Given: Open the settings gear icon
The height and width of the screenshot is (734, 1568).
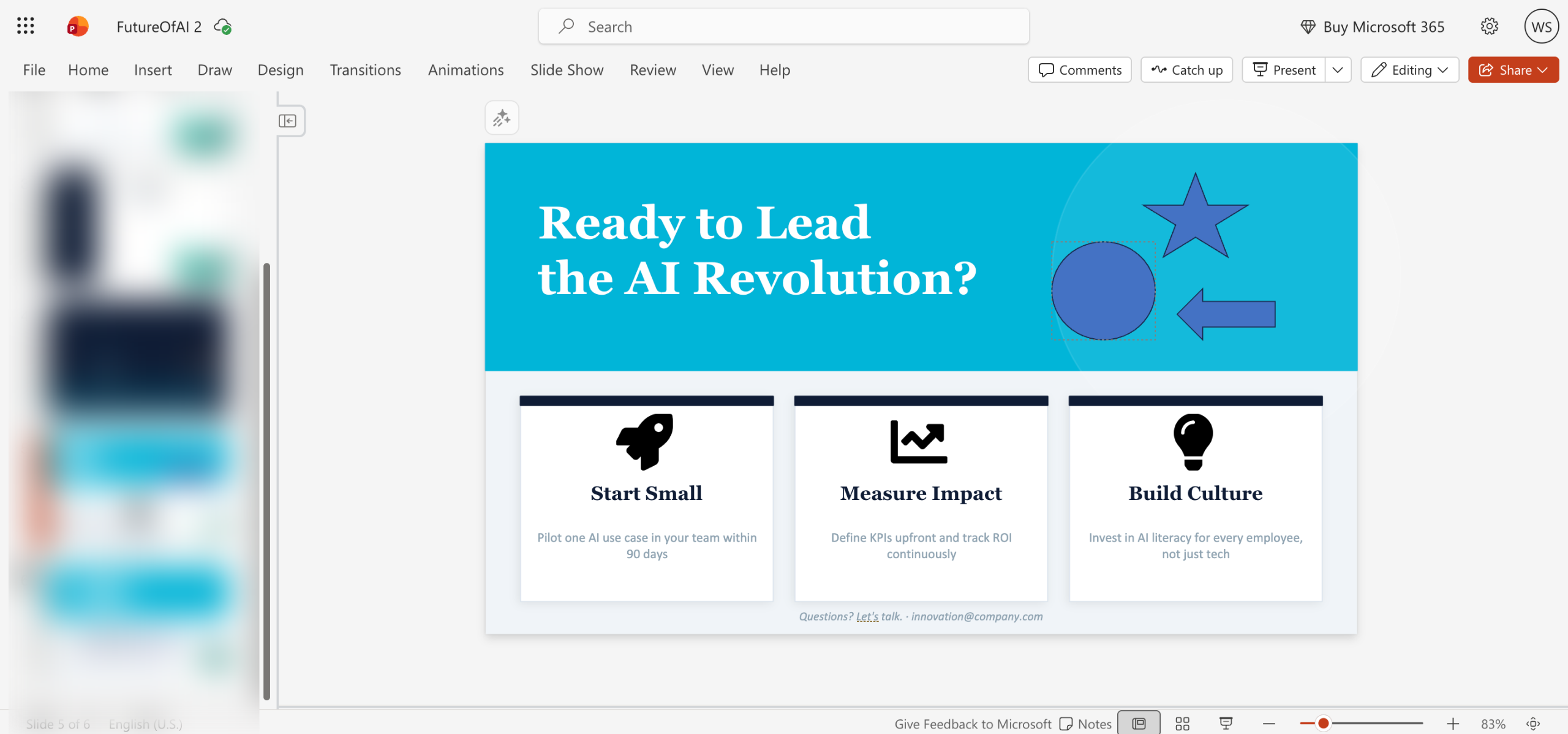Looking at the screenshot, I should (1489, 26).
